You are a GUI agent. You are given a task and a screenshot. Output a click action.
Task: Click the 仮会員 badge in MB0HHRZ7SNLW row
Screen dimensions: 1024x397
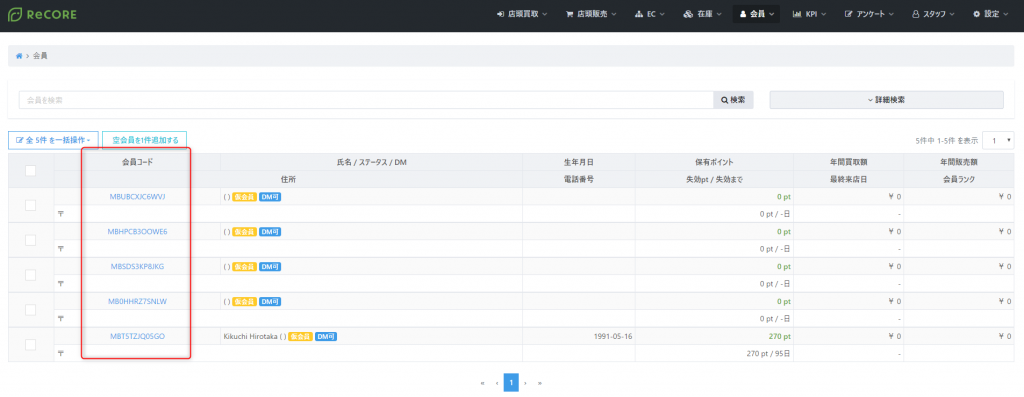pos(244,302)
